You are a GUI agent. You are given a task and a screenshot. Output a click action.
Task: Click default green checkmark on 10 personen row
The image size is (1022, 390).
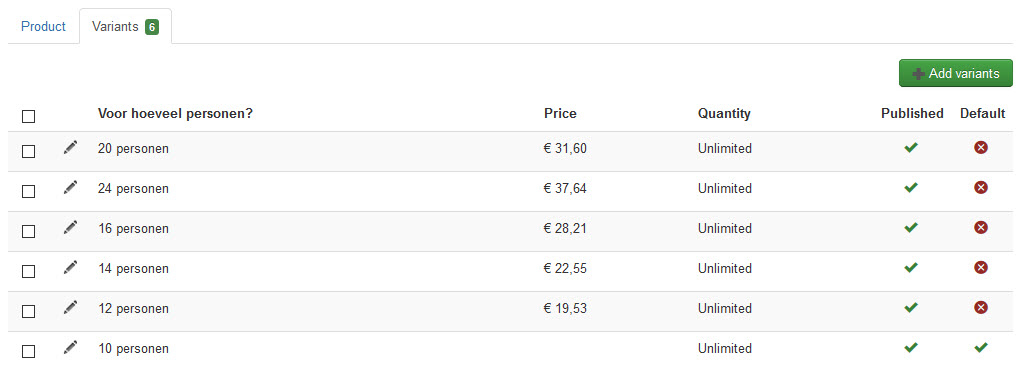[x=981, y=348]
